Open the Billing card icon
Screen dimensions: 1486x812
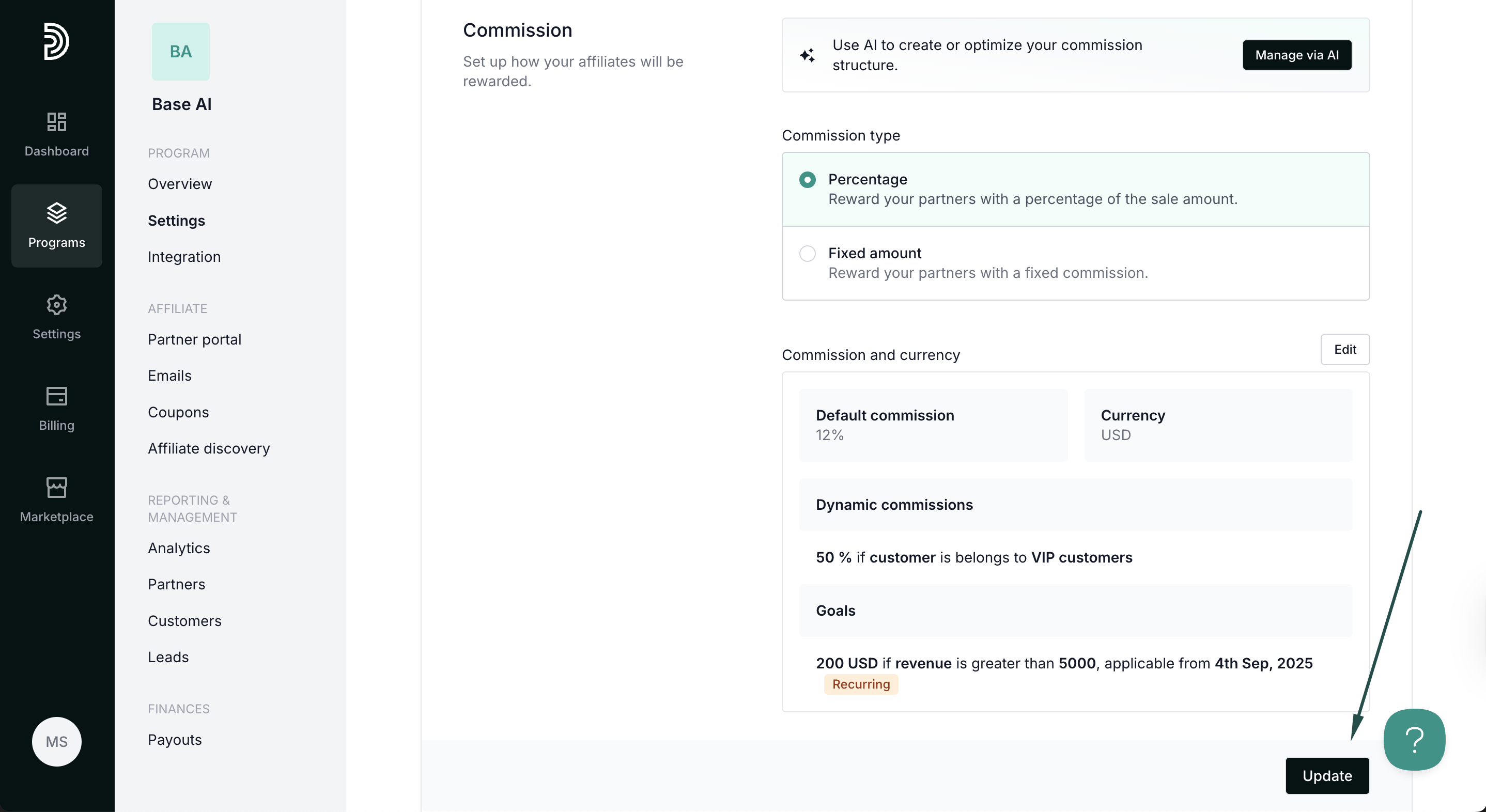tap(56, 396)
